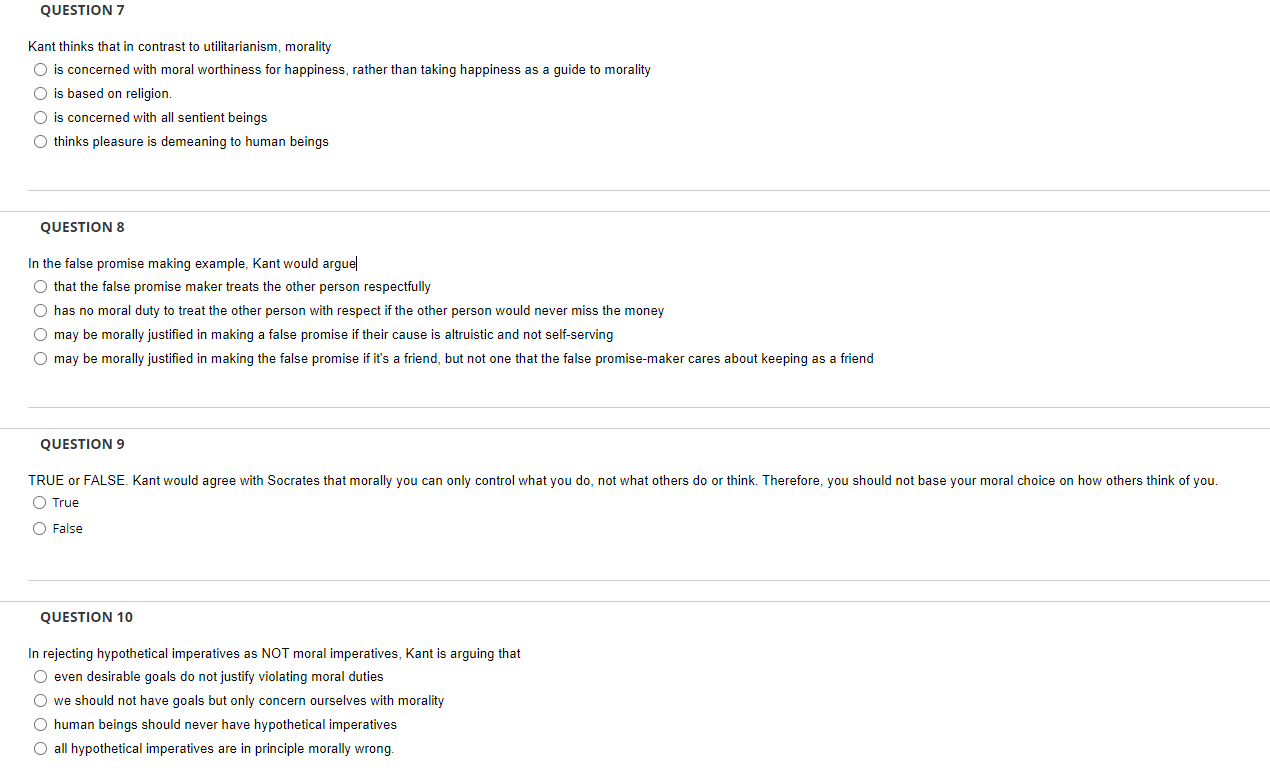The image size is (1270, 768).
Task: Click the QUESTION 8 heading
Action: point(82,227)
